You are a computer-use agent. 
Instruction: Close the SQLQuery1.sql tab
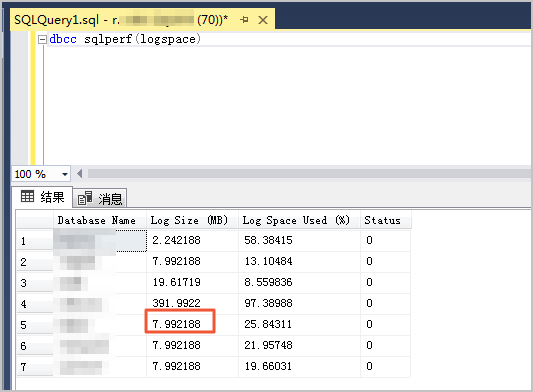pos(263,20)
